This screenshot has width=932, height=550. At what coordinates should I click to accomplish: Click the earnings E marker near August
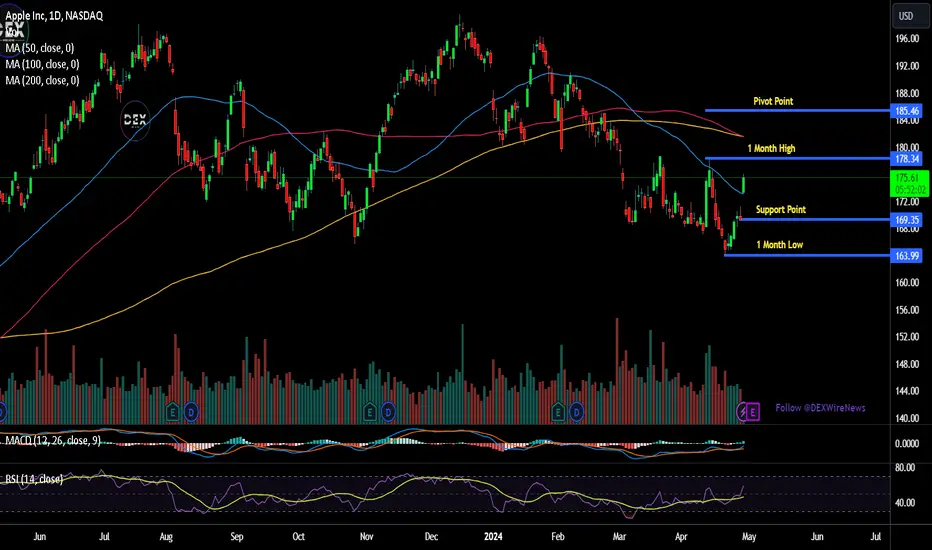[x=172, y=411]
